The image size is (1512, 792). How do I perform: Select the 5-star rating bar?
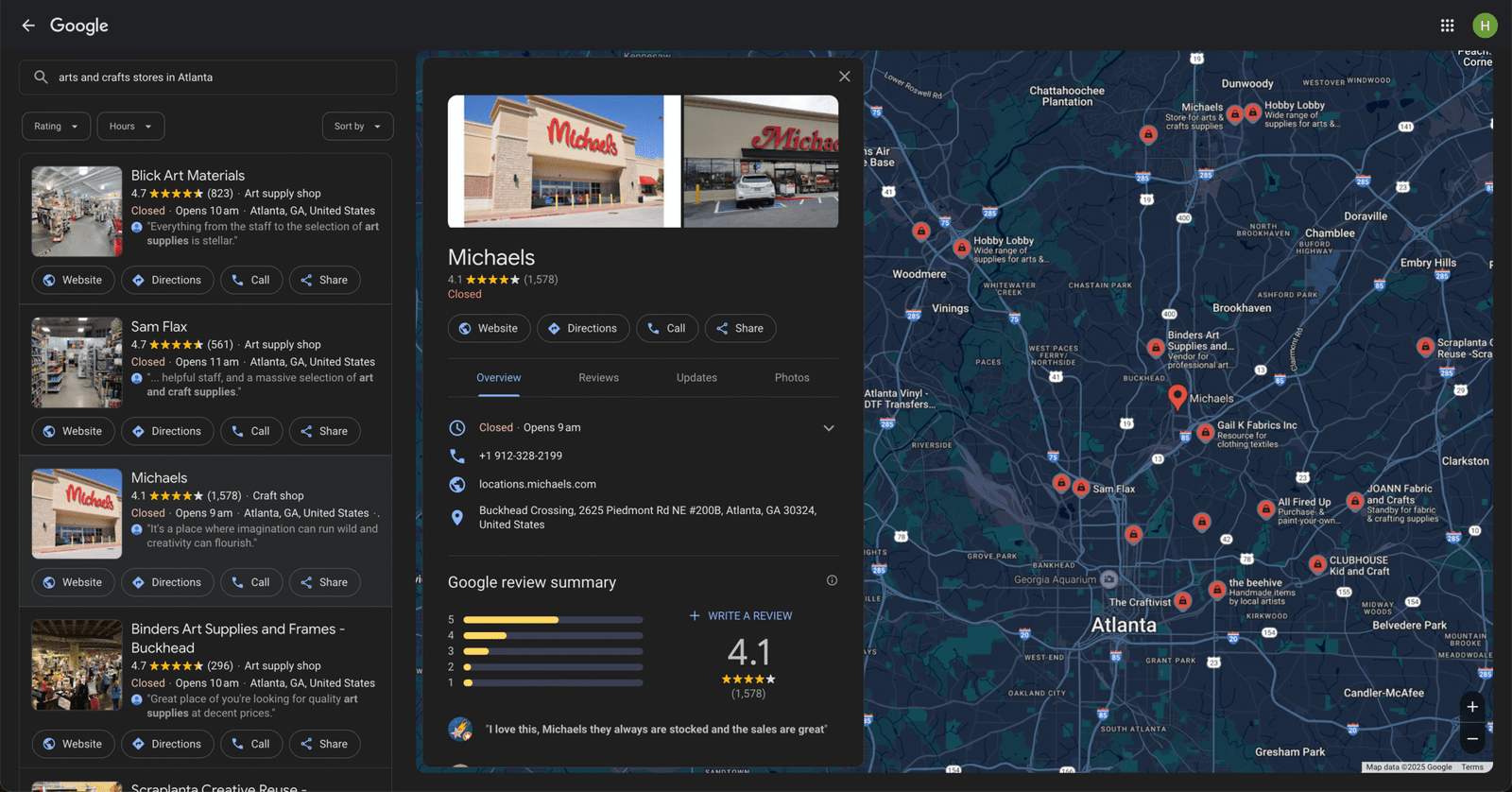coord(553,620)
